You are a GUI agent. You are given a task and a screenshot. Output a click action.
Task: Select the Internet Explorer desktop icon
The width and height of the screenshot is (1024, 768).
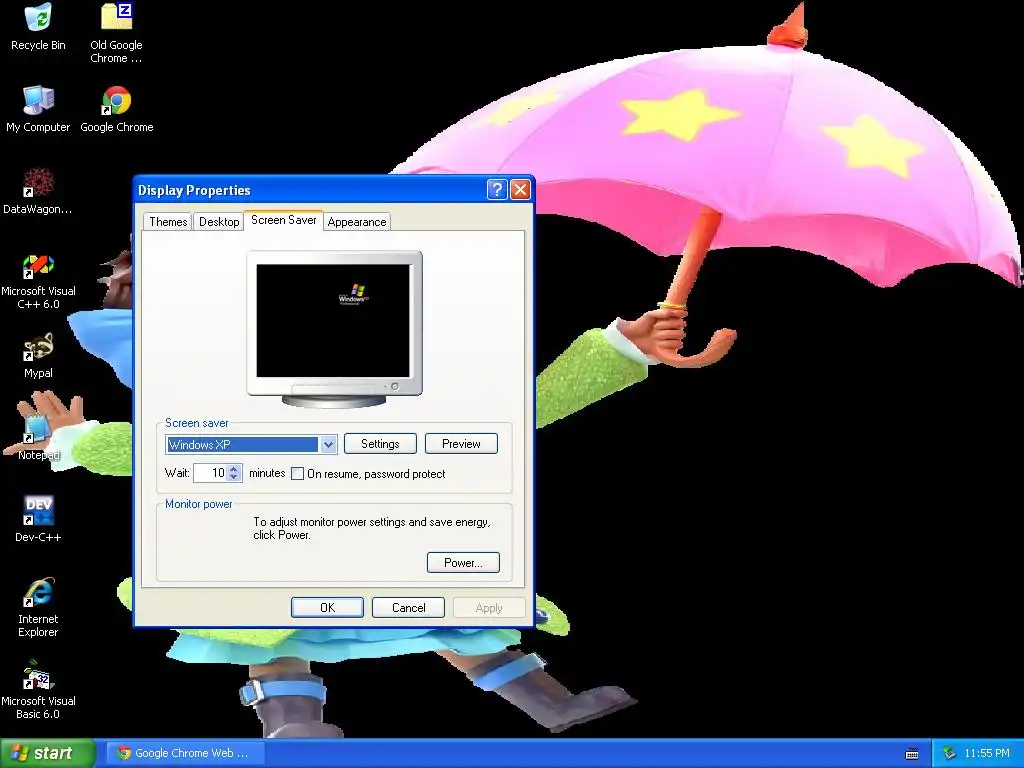point(38,607)
